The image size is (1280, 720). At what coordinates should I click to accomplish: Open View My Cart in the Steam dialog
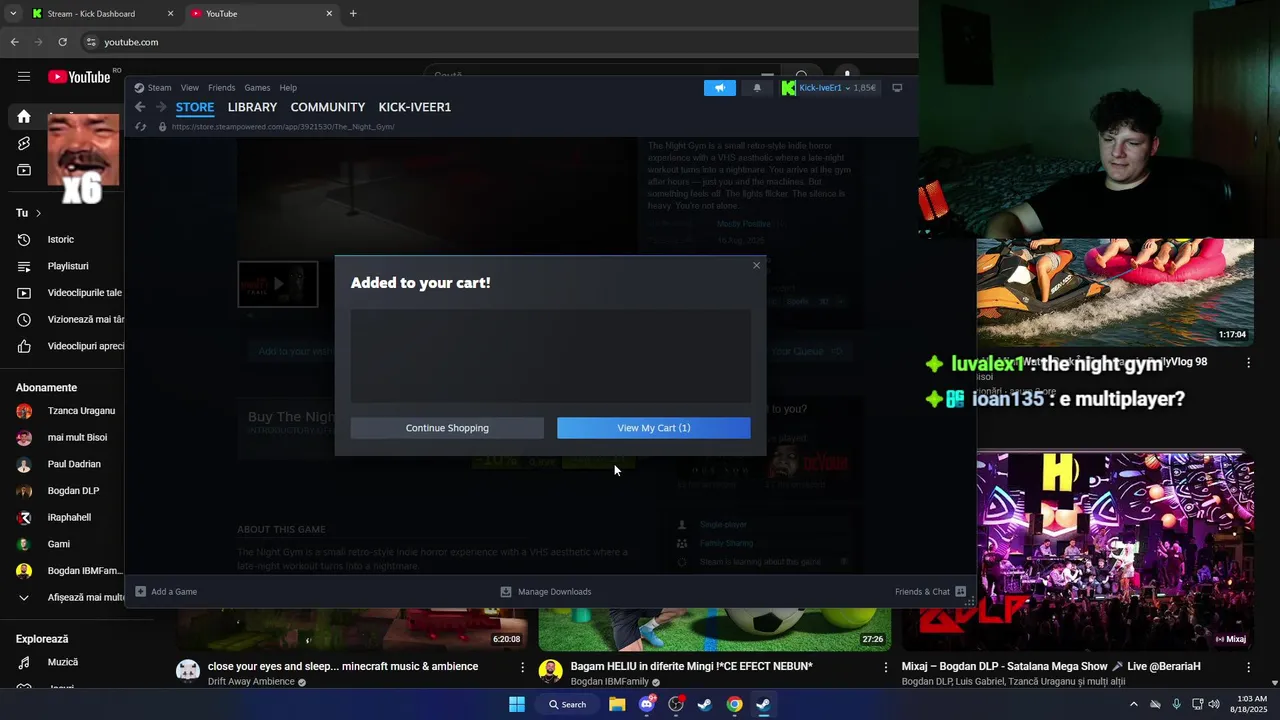click(653, 428)
